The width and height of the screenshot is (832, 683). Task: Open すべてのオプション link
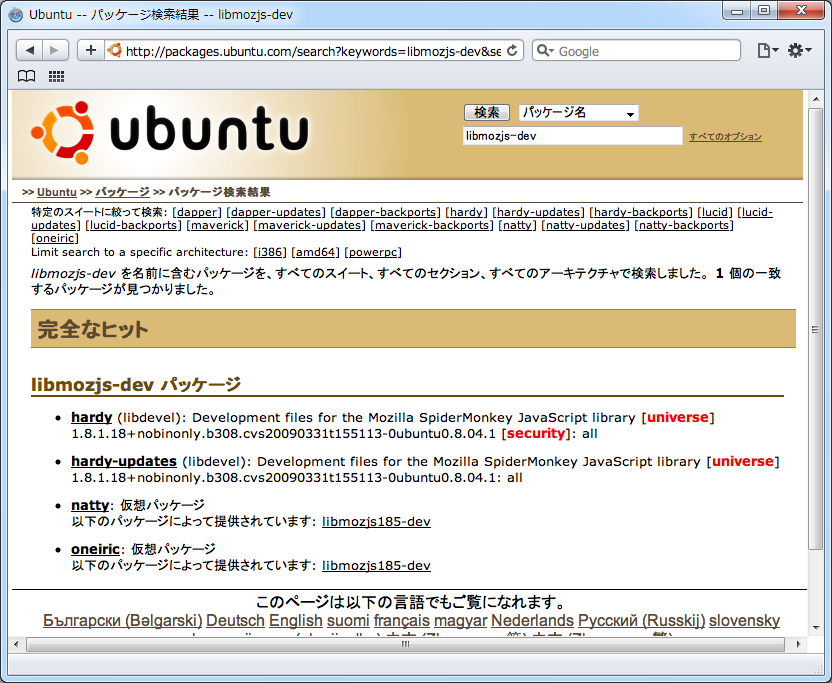[x=725, y=136]
